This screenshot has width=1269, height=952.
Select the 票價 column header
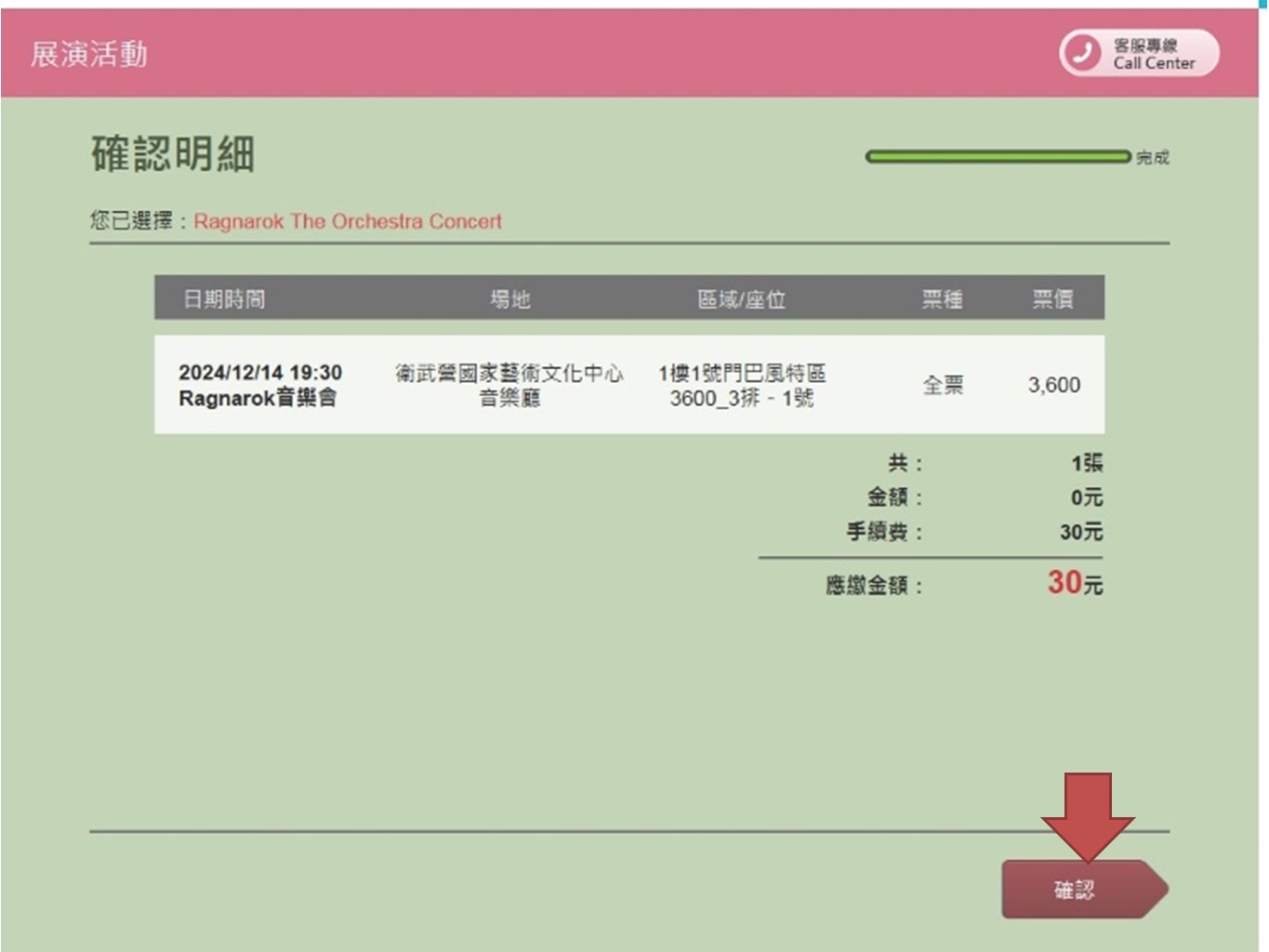(x=1052, y=298)
